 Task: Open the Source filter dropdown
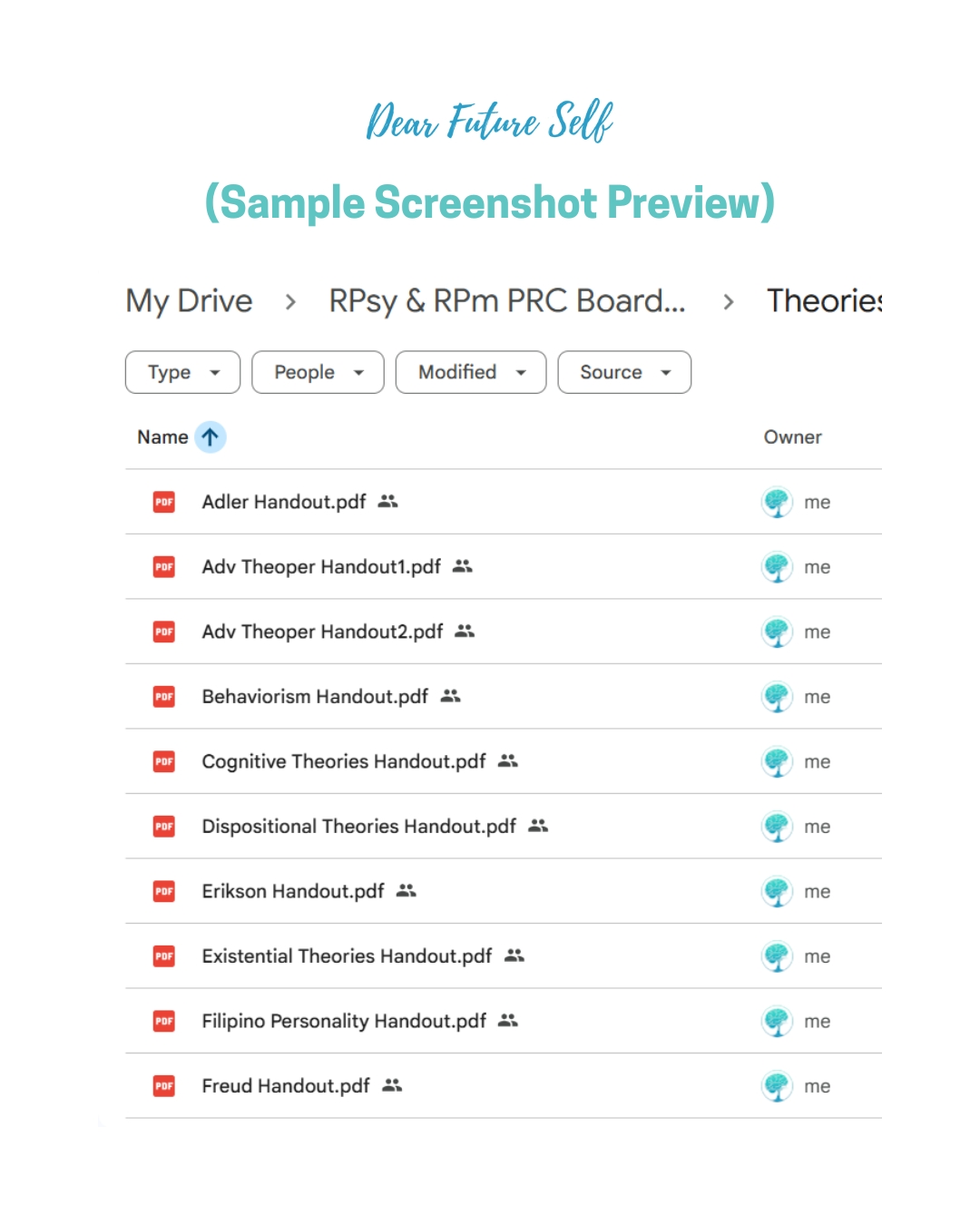624,372
